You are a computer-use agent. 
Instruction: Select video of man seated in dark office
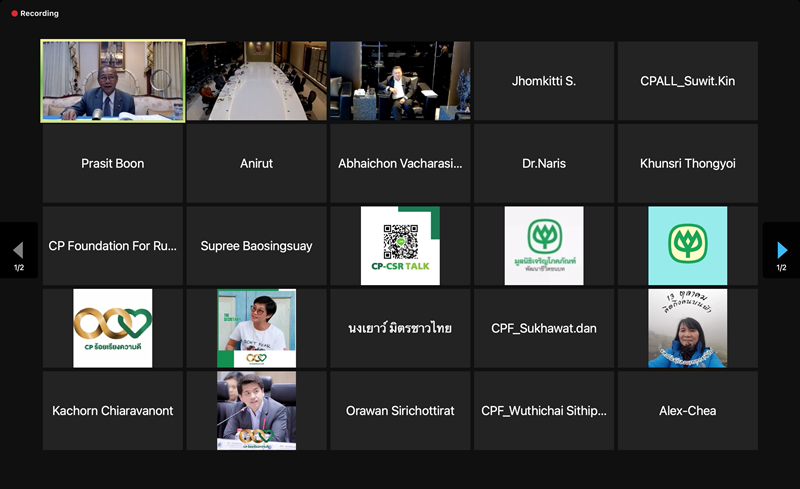pyautogui.click(x=400, y=81)
